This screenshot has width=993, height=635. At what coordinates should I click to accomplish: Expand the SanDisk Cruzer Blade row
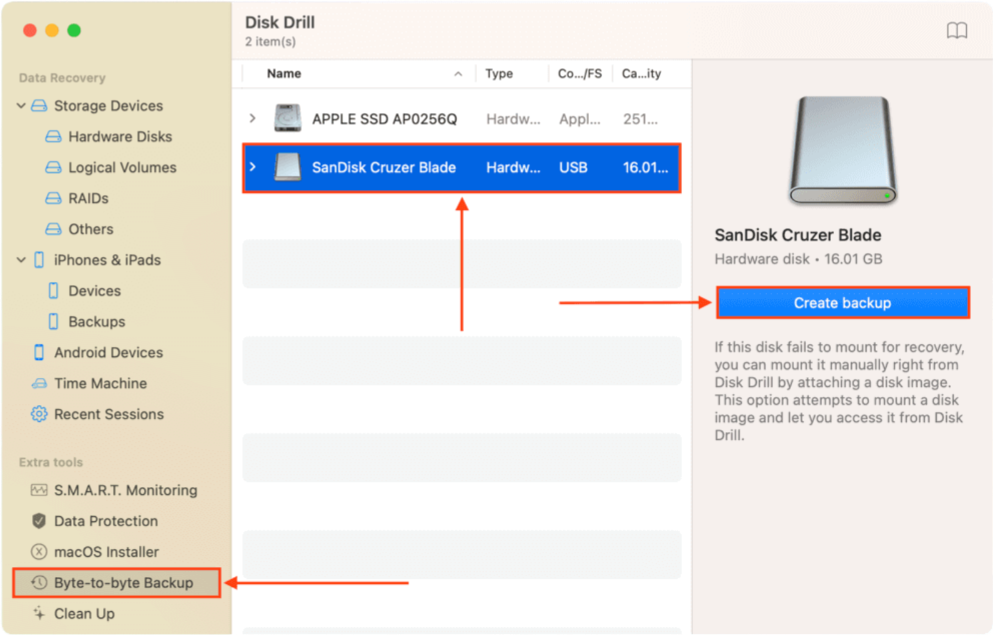[x=252, y=168]
